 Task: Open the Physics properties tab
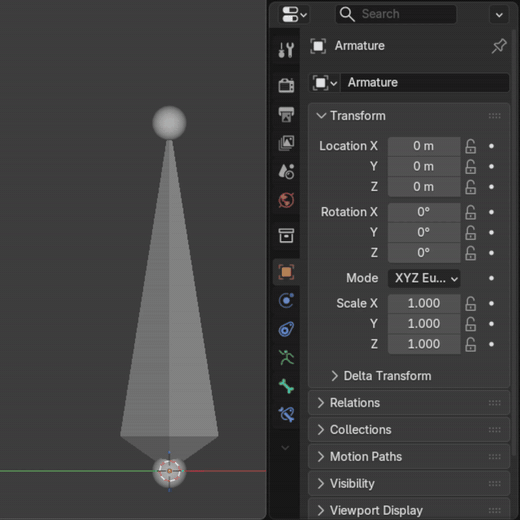pos(286,301)
